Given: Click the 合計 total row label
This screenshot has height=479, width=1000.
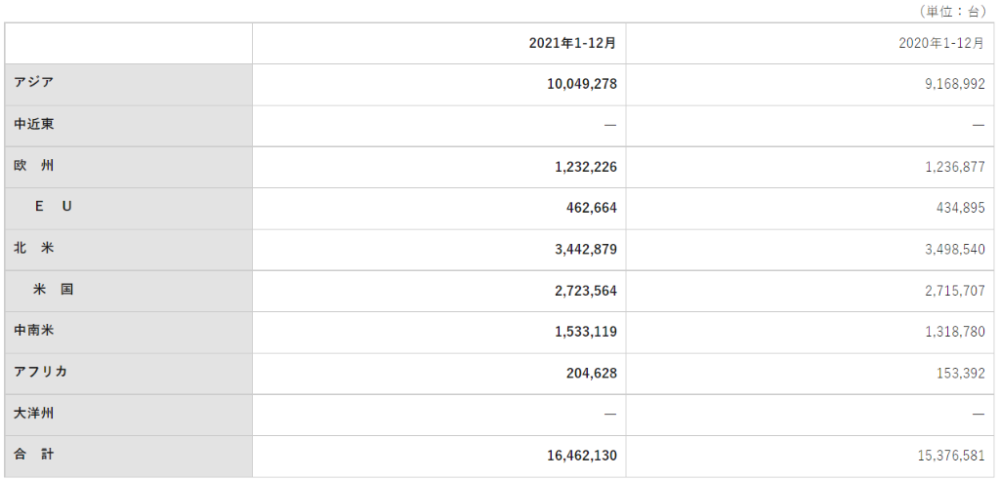Looking at the screenshot, I should [x=34, y=454].
